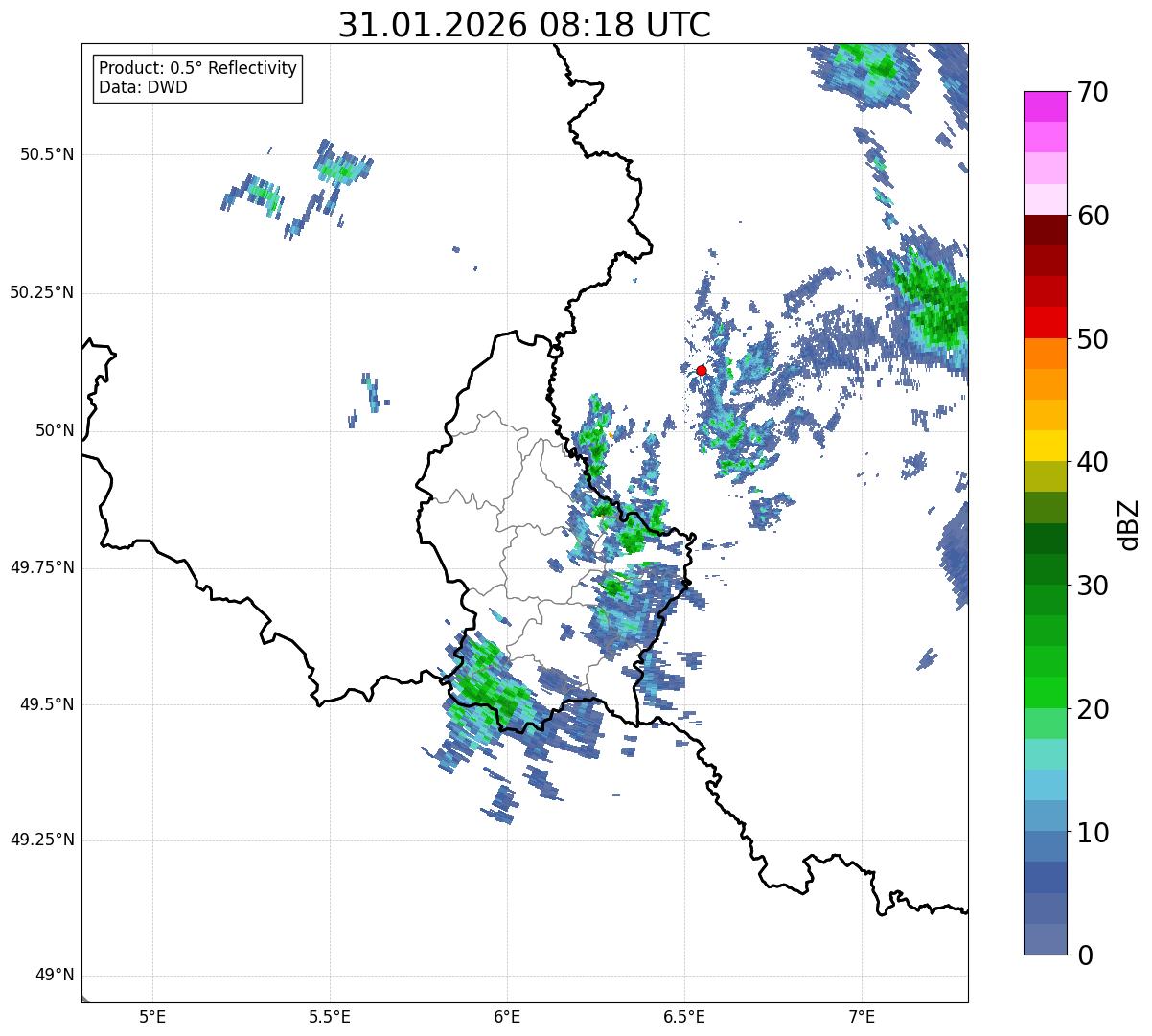The image size is (1152, 1036).
Task: Click the orange swatch just below 50 dBZ
Action: pos(1046,354)
